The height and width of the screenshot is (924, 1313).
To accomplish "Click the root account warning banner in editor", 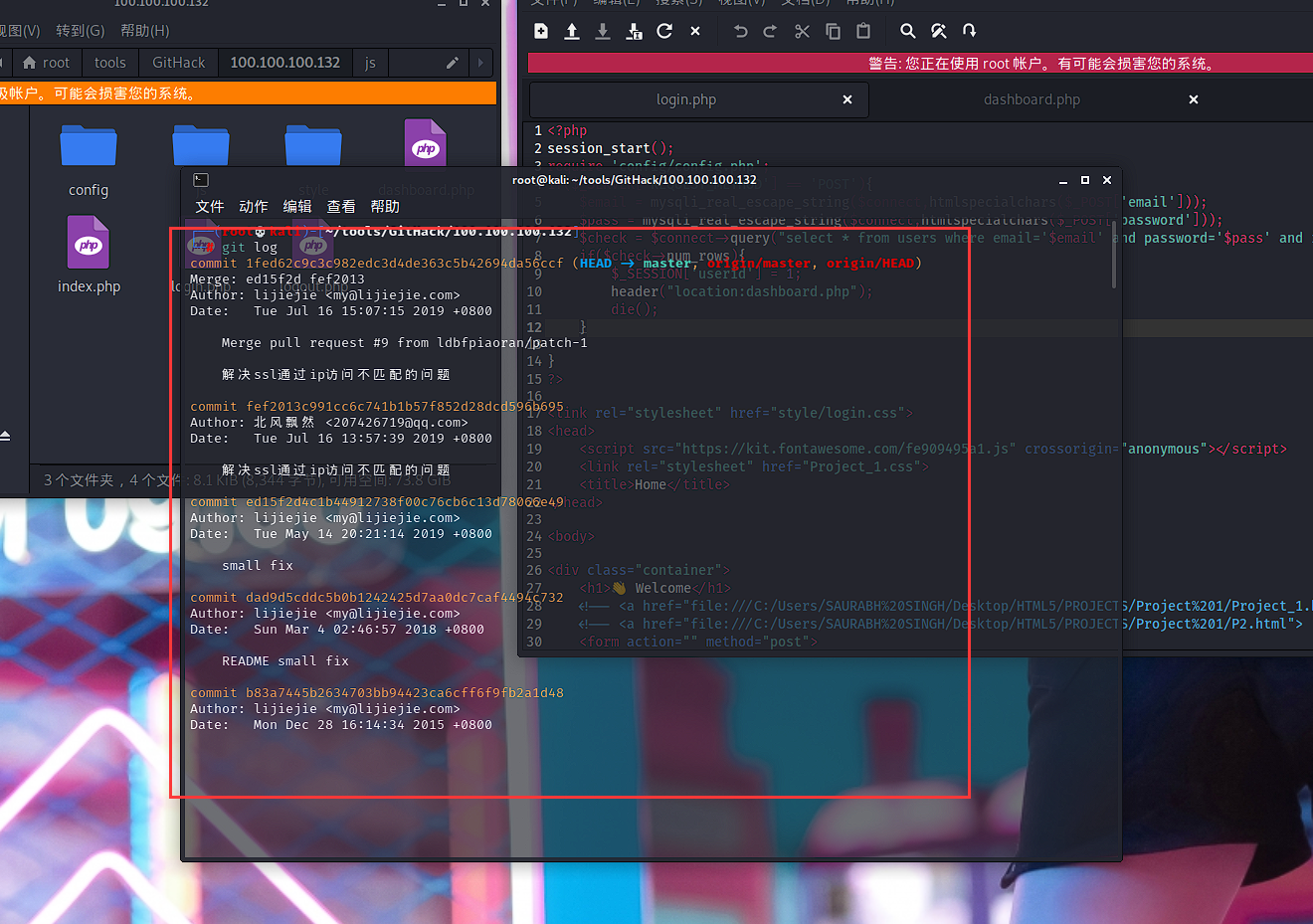I will [x=919, y=64].
